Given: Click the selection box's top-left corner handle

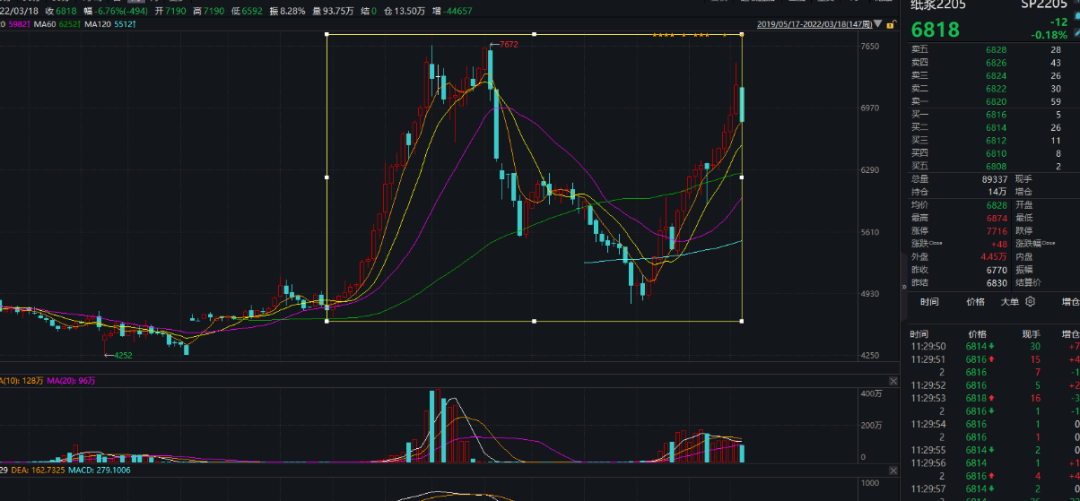Looking at the screenshot, I should coord(327,35).
